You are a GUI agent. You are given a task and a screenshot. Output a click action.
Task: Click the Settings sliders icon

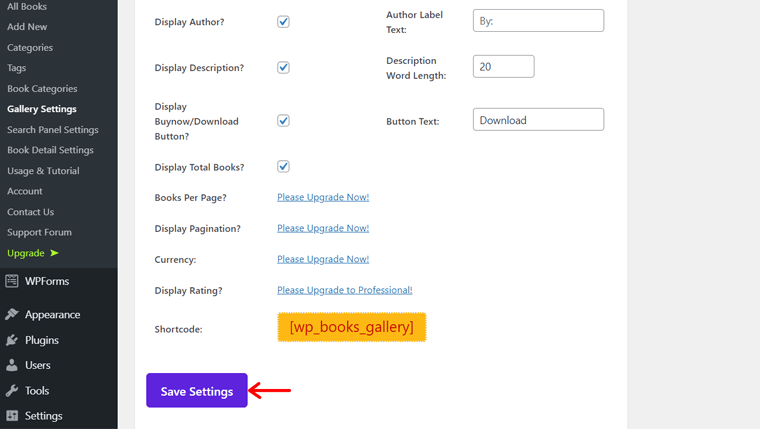pos(12,416)
